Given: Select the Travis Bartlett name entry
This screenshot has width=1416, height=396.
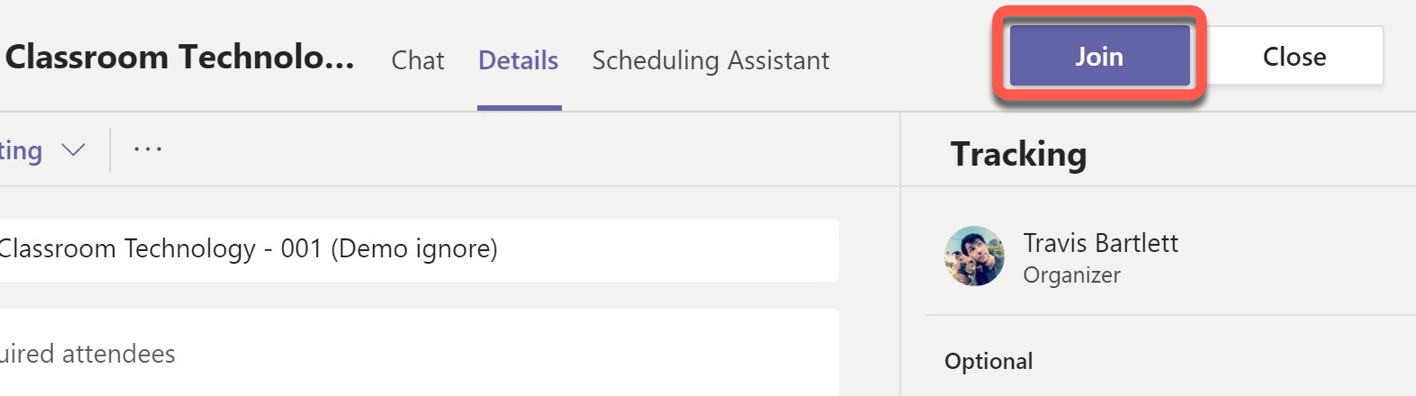Looking at the screenshot, I should coord(1100,243).
